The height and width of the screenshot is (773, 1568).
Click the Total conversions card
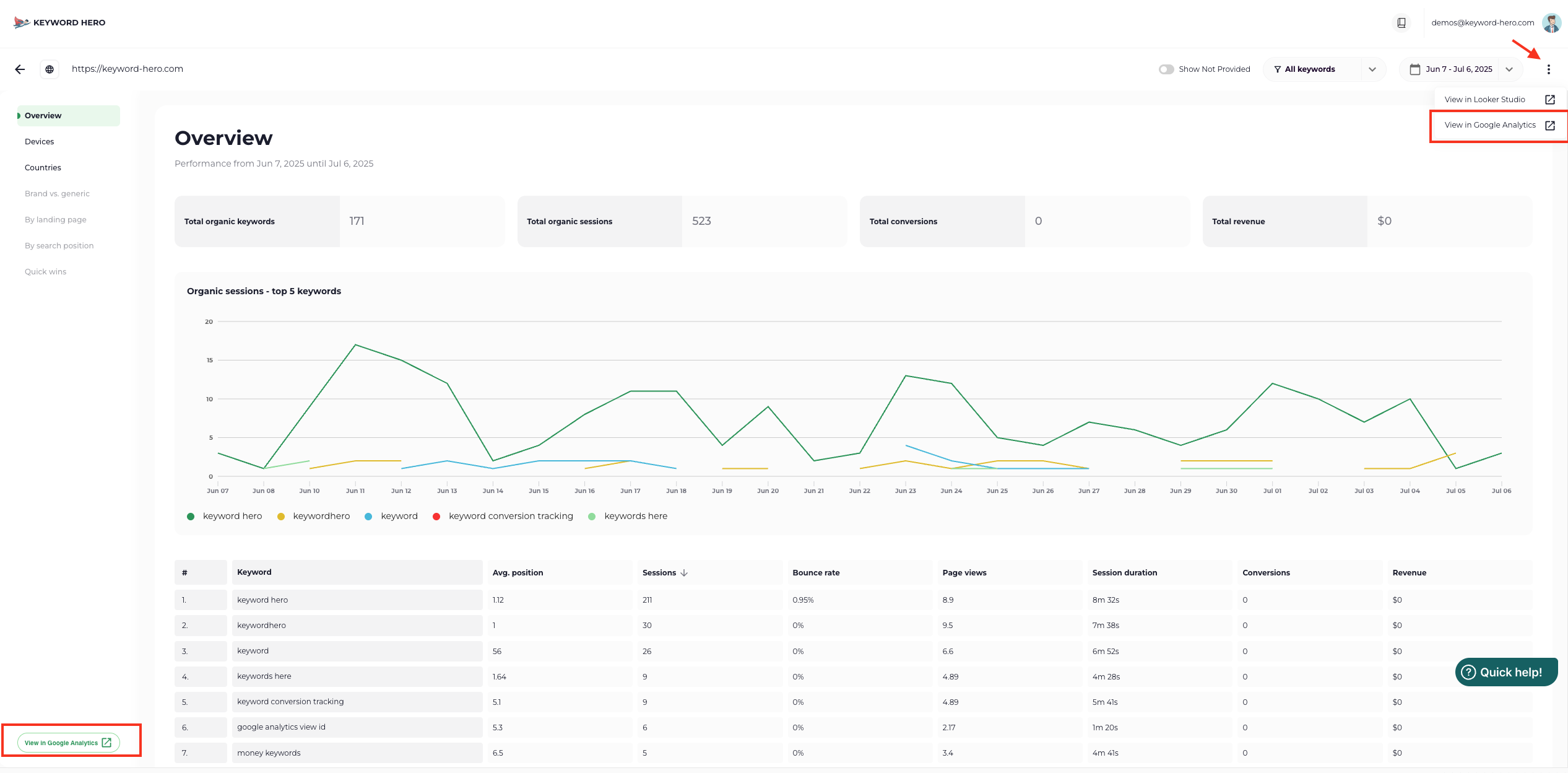1024,221
